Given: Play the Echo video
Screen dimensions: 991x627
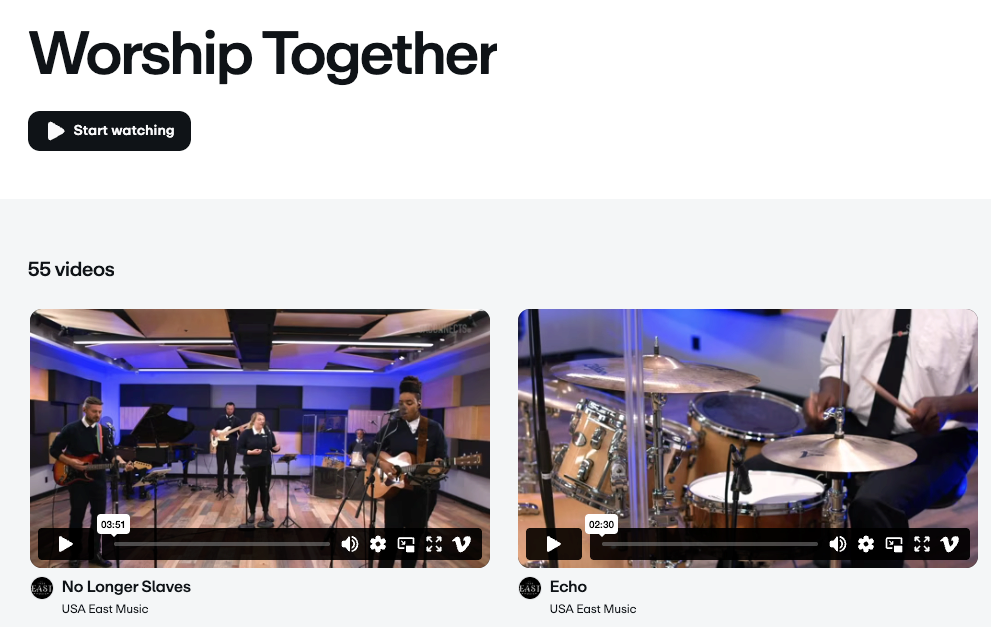Looking at the screenshot, I should [553, 544].
